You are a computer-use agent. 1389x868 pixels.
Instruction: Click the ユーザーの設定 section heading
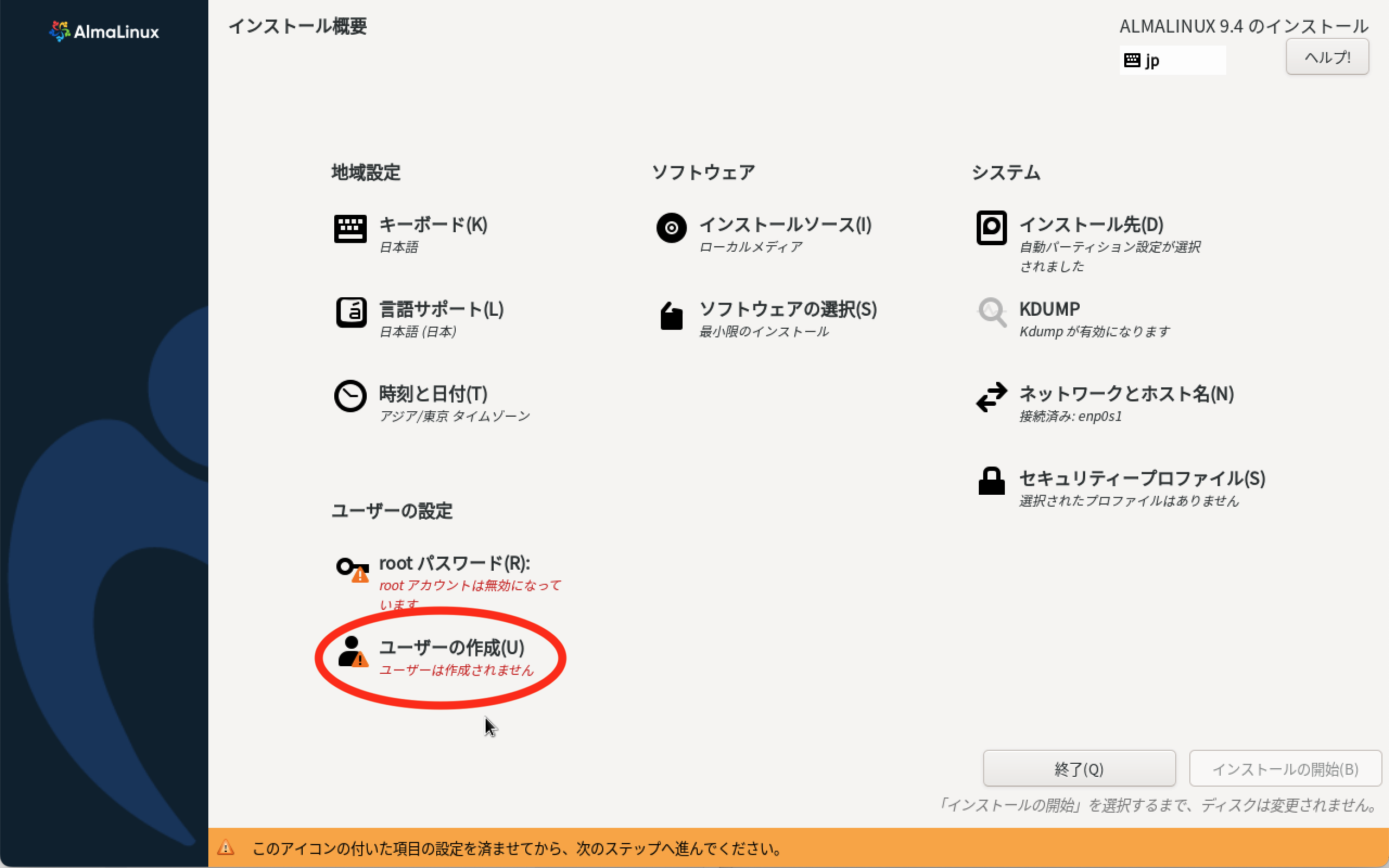point(392,510)
